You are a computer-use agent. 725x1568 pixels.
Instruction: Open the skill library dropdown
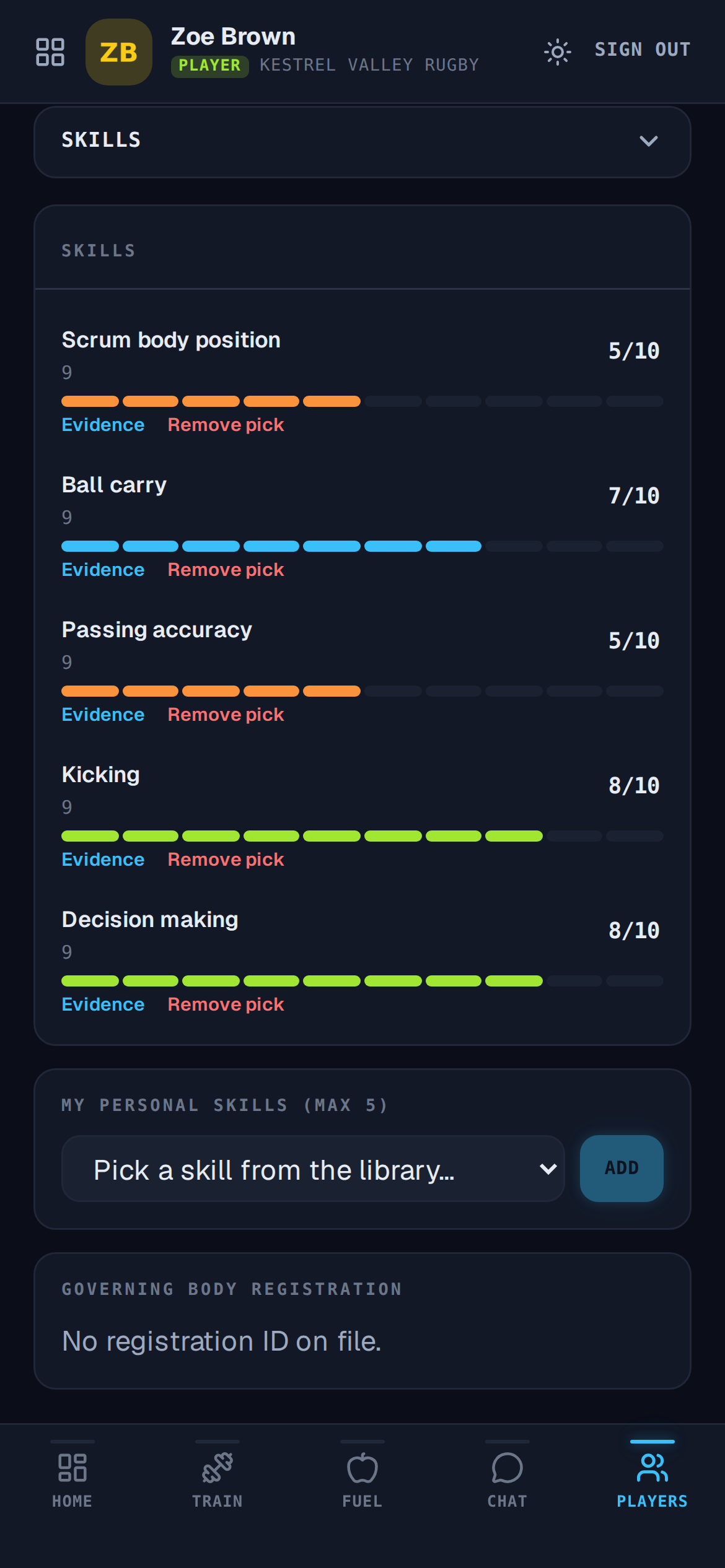[x=314, y=1169]
